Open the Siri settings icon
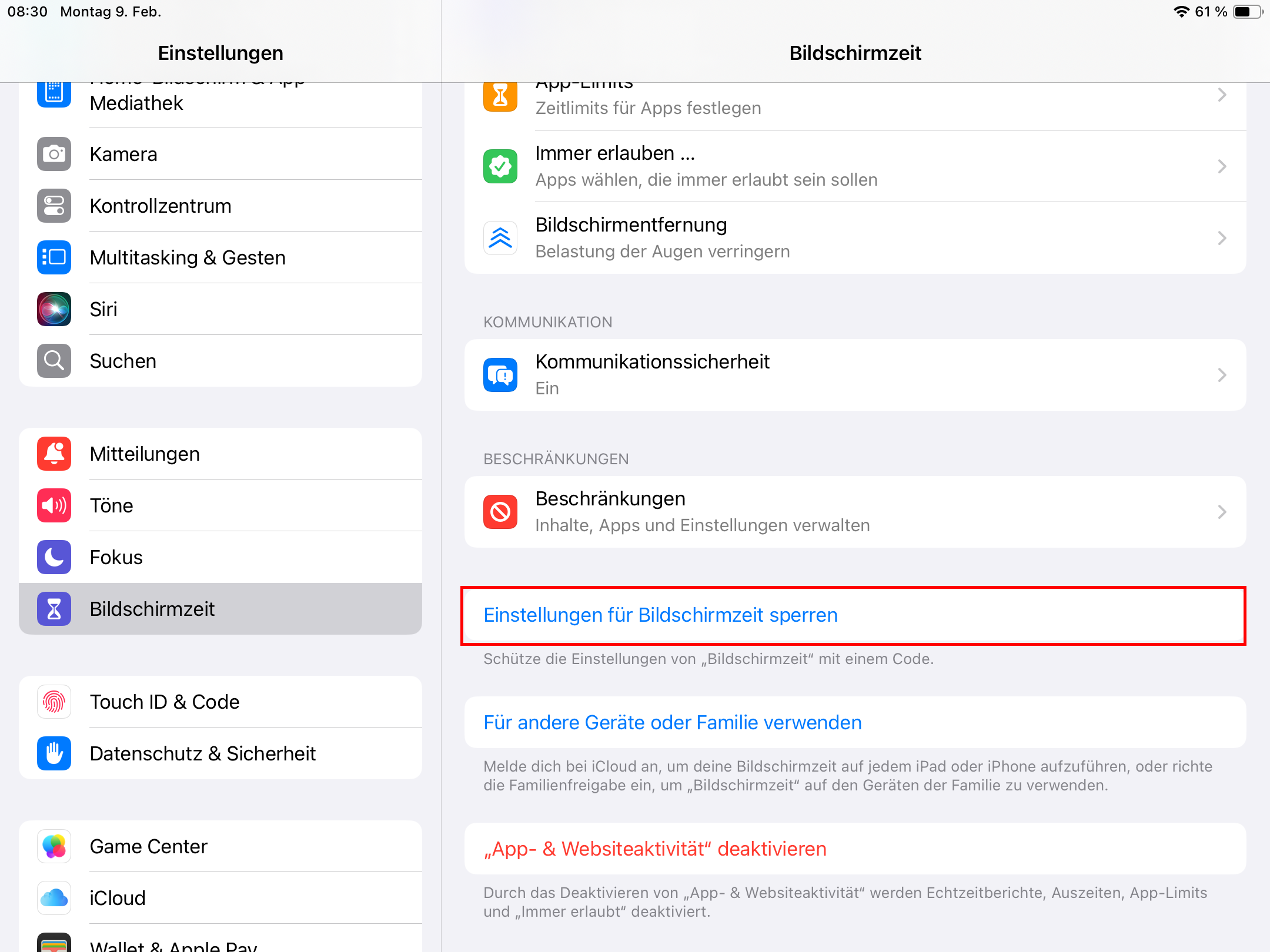 click(54, 309)
